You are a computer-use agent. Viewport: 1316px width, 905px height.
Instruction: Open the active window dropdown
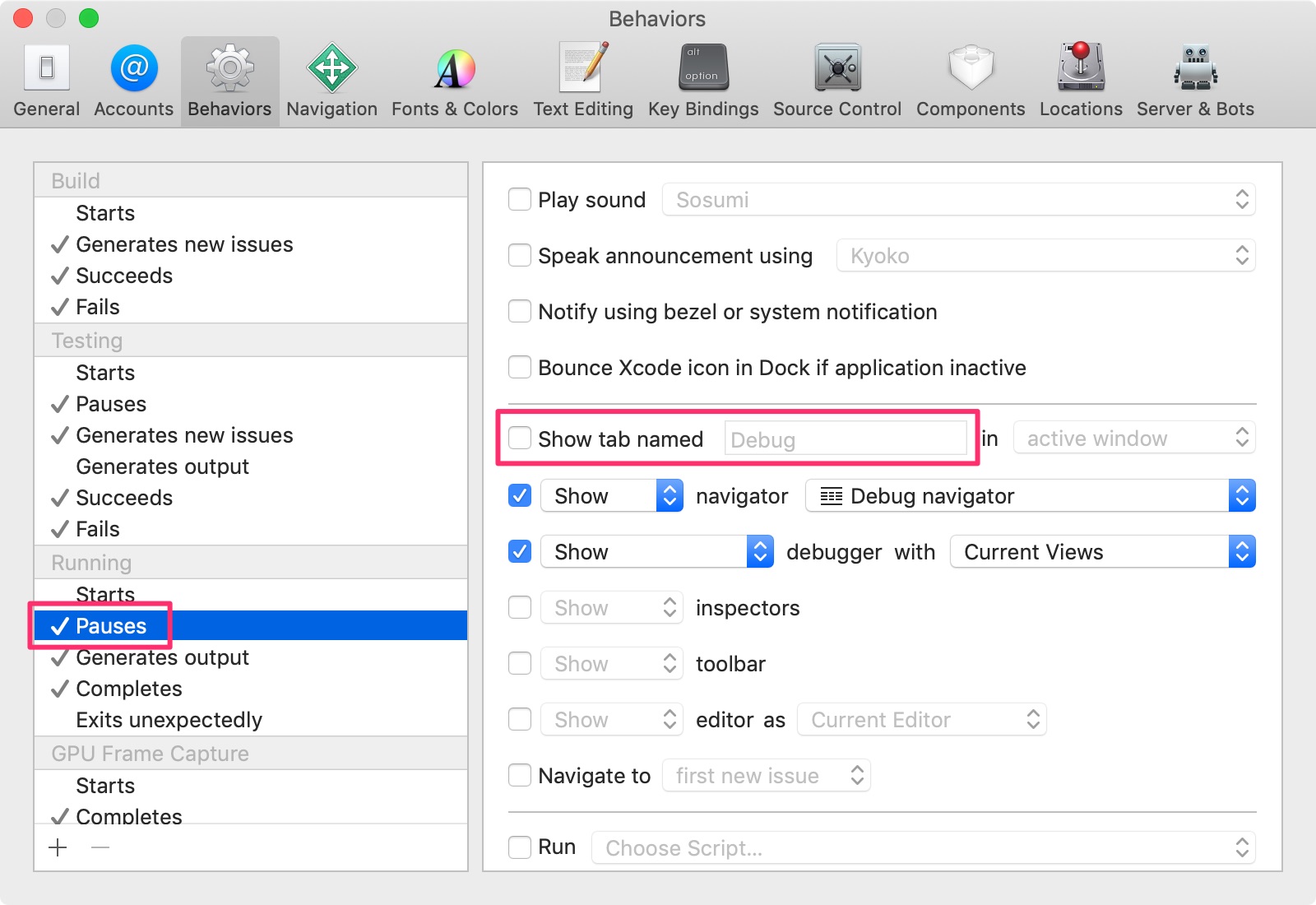1133,439
